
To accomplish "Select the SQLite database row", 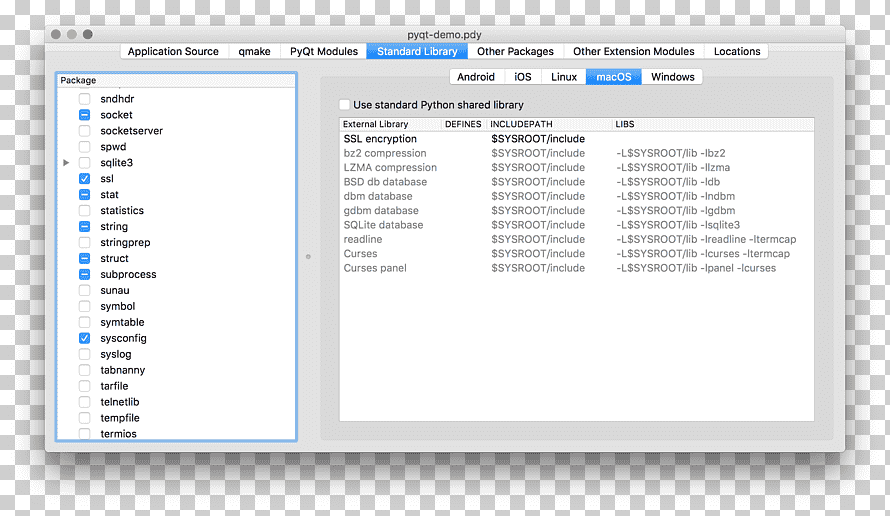I will point(577,225).
